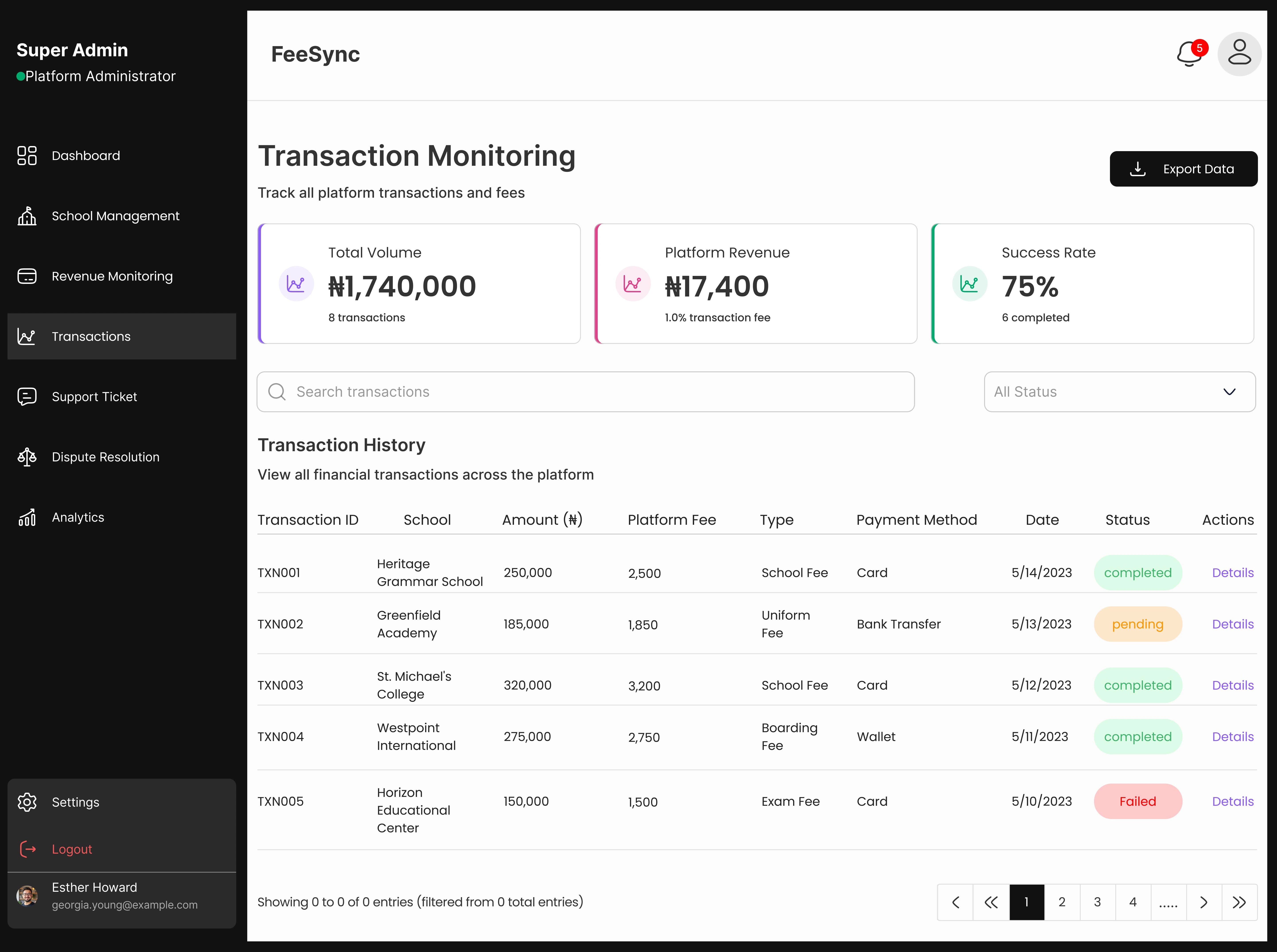Click the School Management building icon
This screenshot has width=1277, height=952.
pos(27,216)
